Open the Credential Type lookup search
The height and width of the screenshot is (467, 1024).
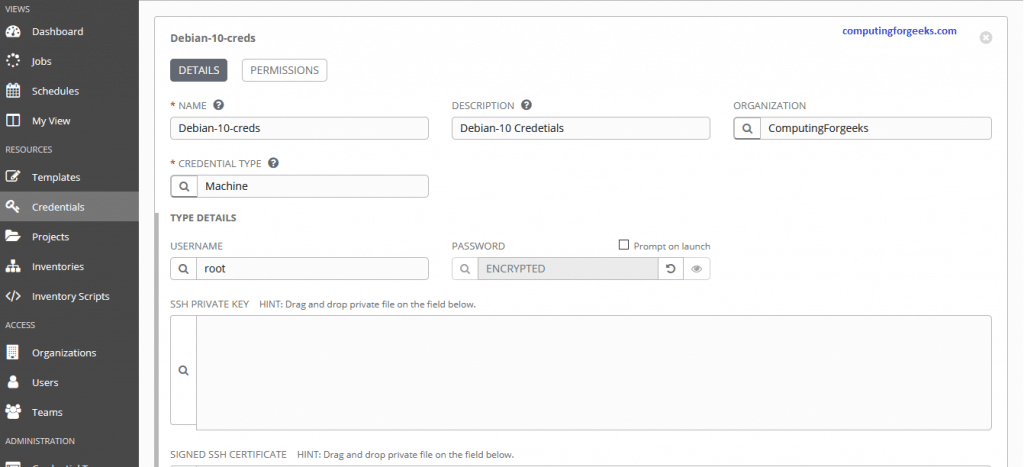(x=184, y=186)
